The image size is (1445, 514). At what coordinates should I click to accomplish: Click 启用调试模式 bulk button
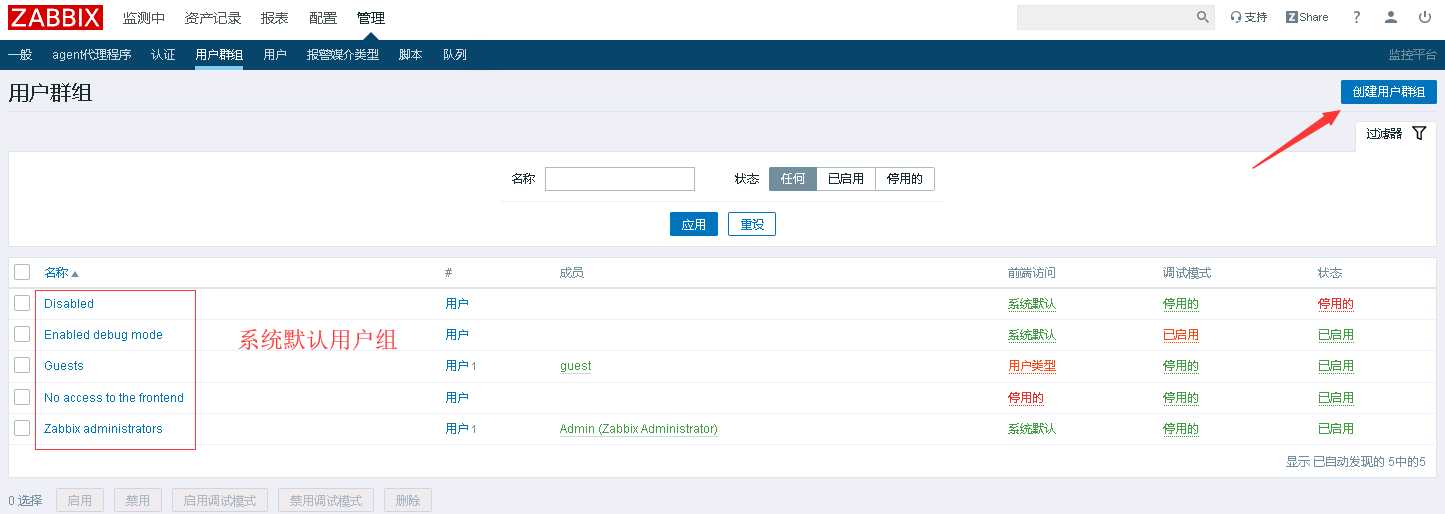[220, 500]
